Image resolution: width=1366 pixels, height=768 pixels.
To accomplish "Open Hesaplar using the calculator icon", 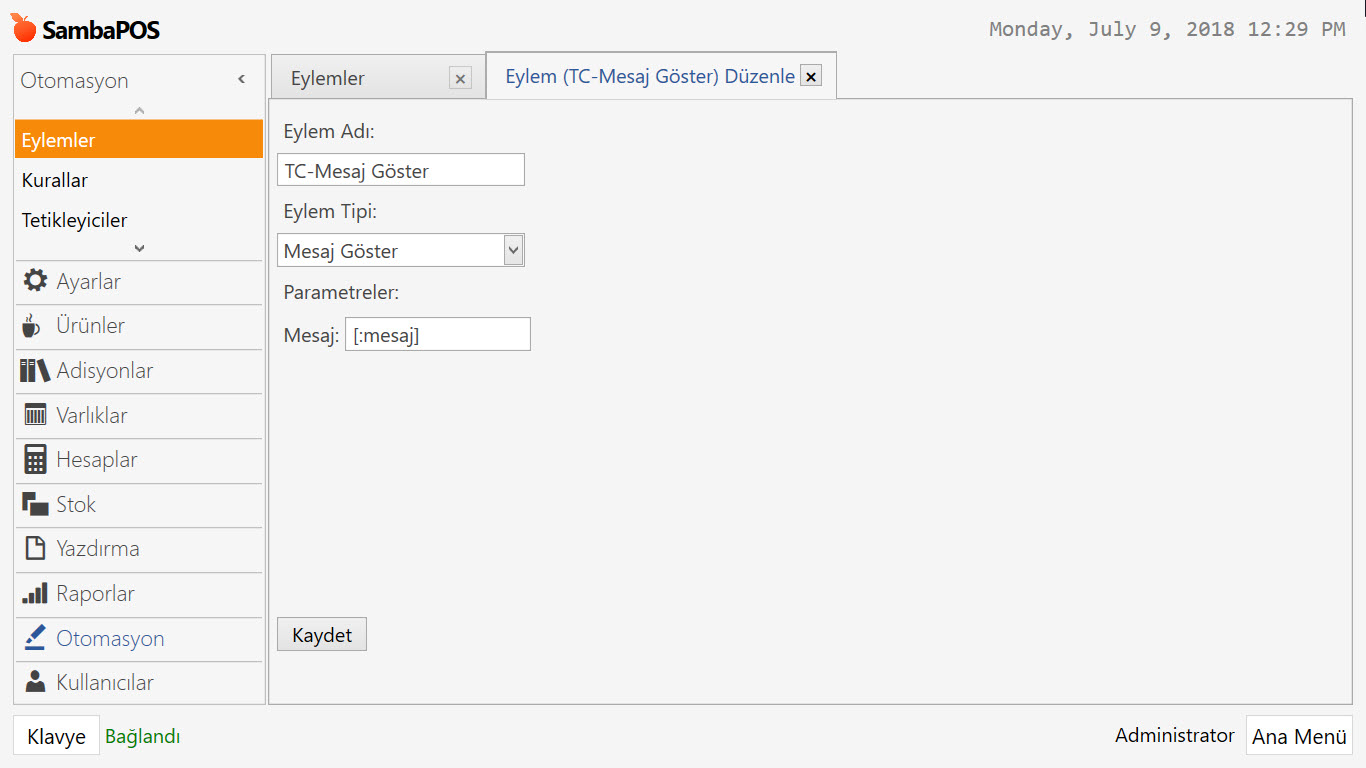I will coord(35,460).
